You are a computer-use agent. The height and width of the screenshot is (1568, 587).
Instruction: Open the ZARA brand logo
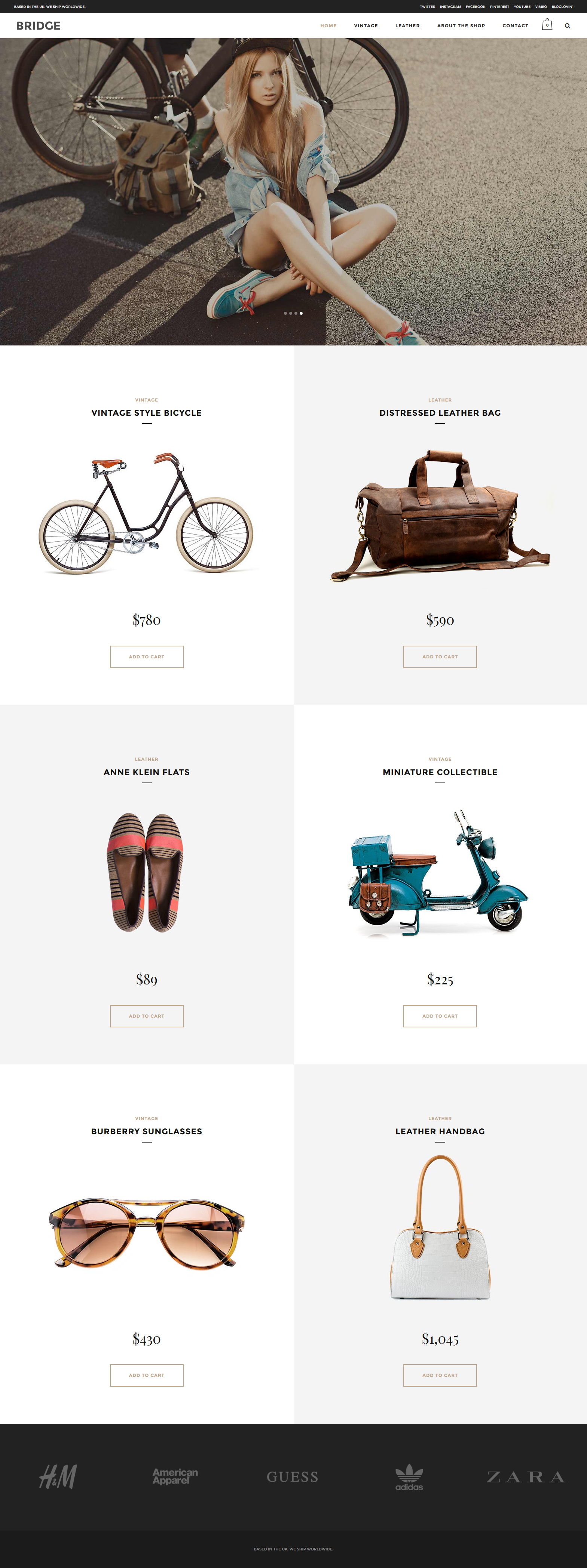[x=526, y=1477]
